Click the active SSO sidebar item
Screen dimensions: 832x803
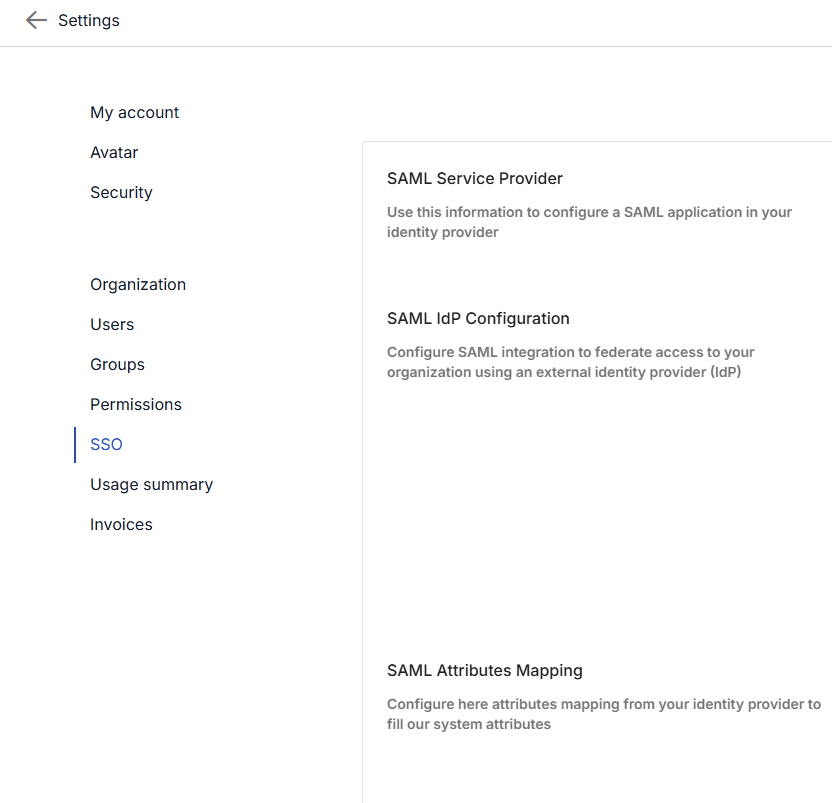[x=106, y=445]
